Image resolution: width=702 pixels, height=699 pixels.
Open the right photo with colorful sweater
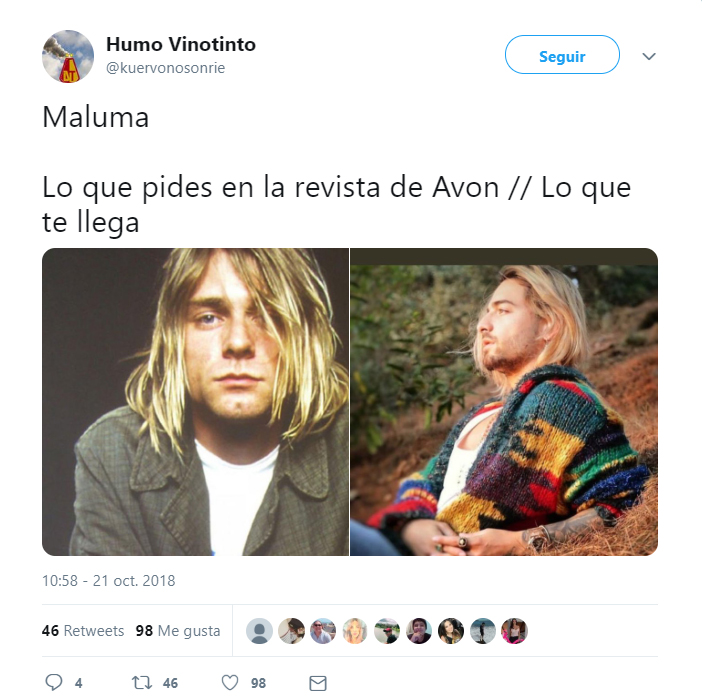tap(504, 402)
